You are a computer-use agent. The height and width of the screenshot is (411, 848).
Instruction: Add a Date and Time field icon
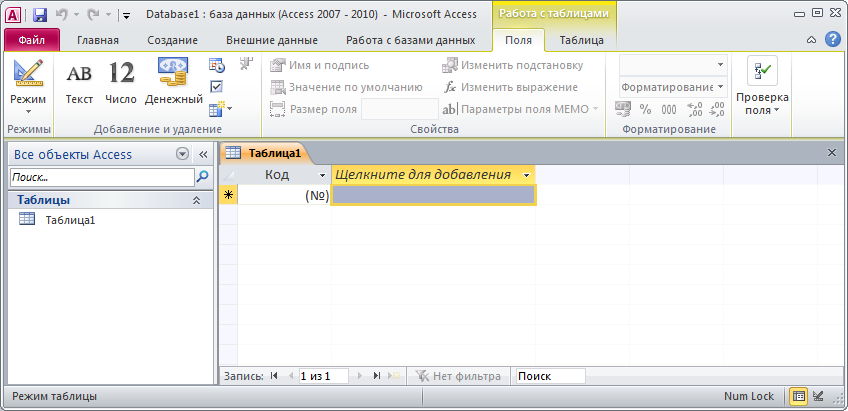click(216, 65)
